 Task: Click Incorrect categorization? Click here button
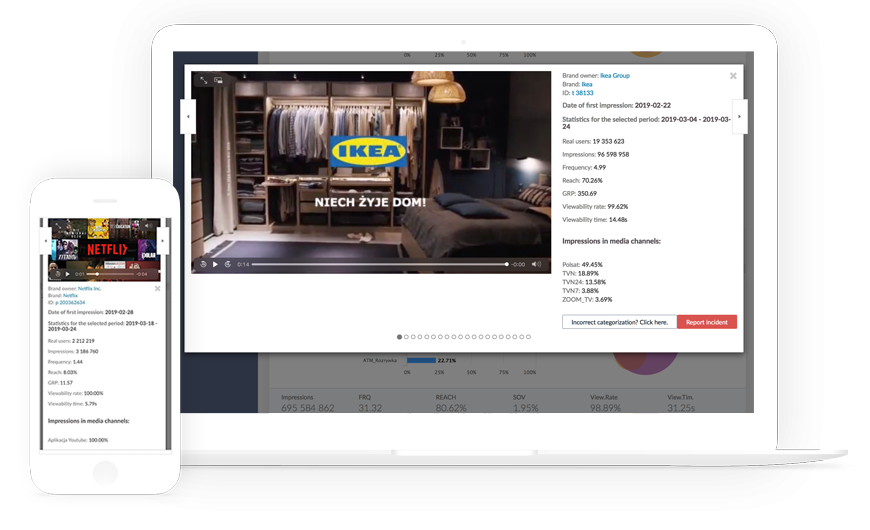coord(619,322)
